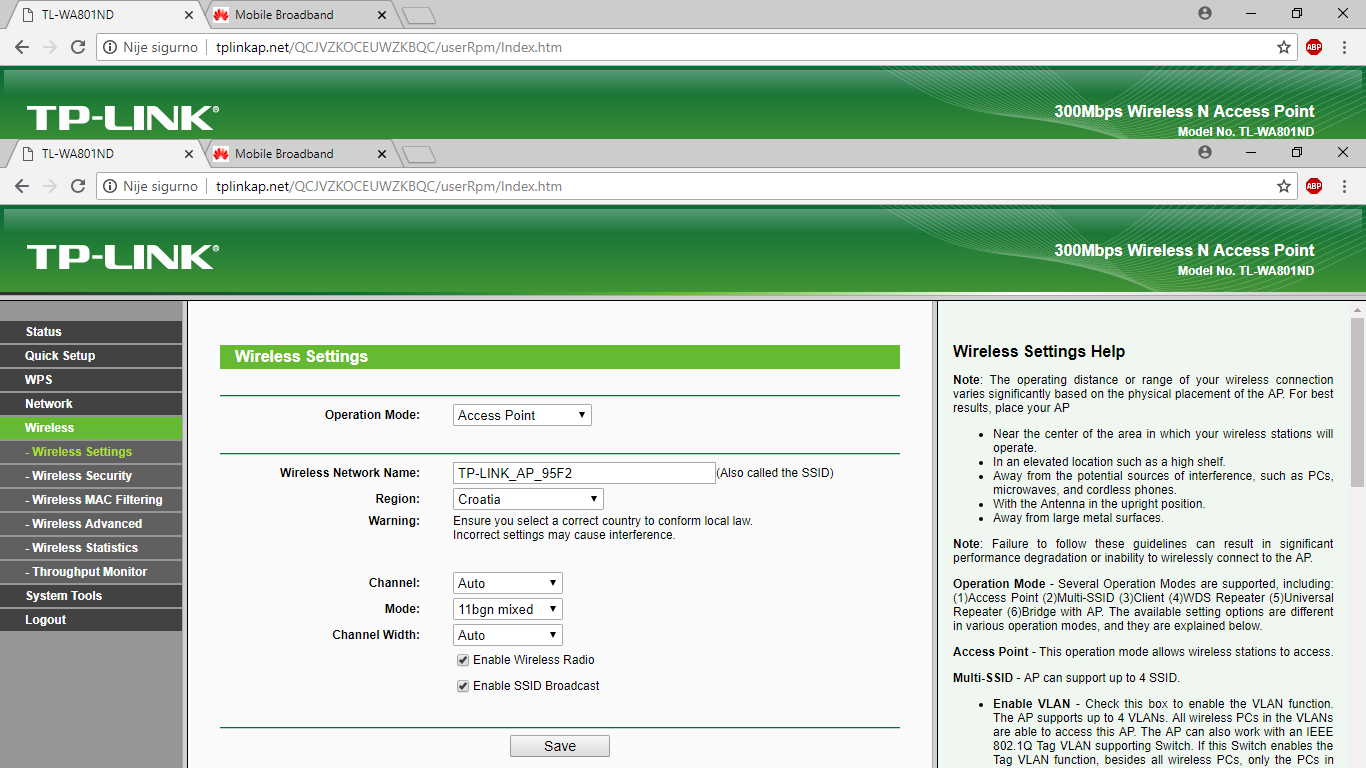Close the TL-WA801ND tab in upper tab strip

(x=189, y=15)
